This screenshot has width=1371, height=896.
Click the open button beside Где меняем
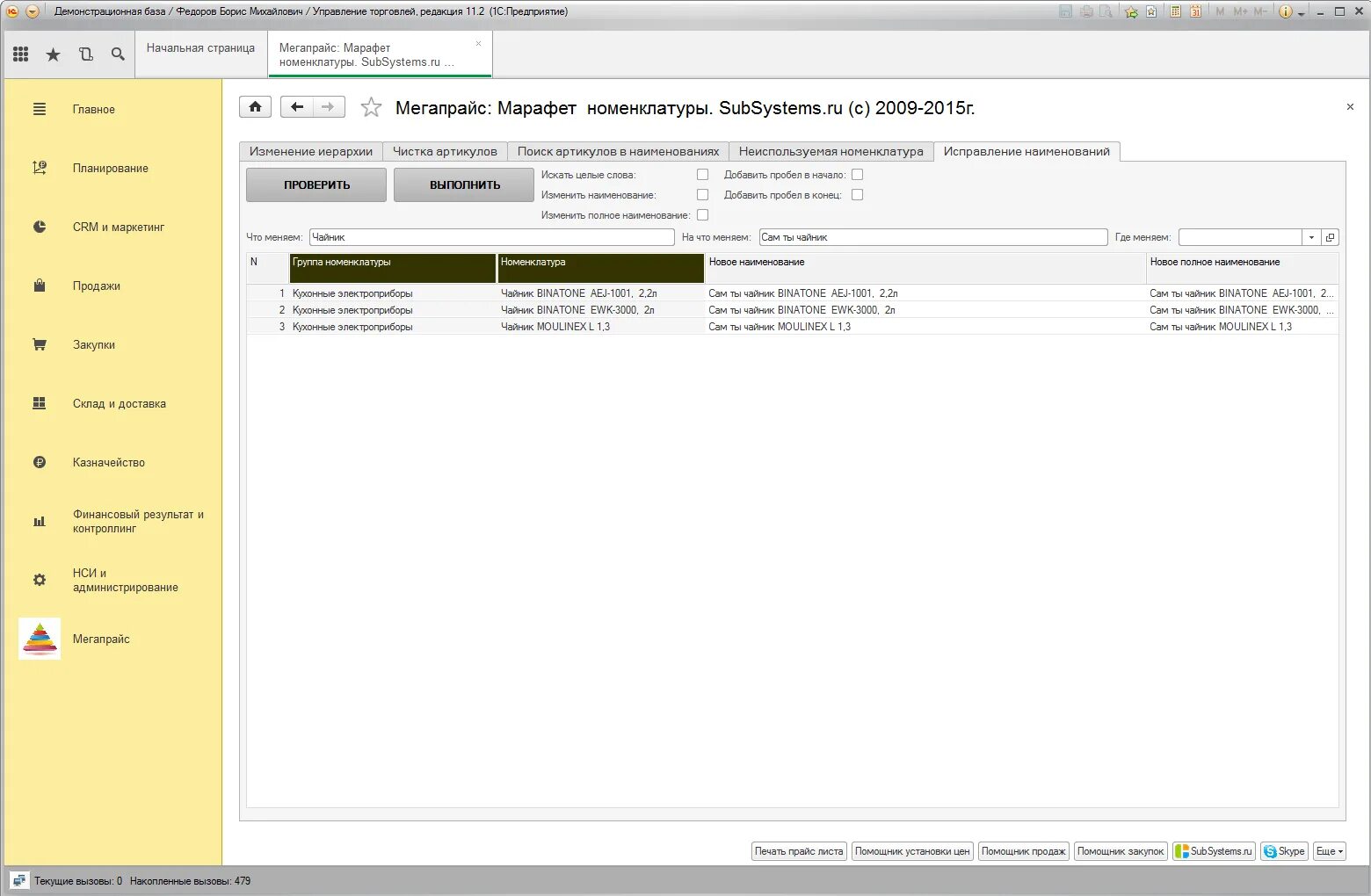pos(1330,237)
